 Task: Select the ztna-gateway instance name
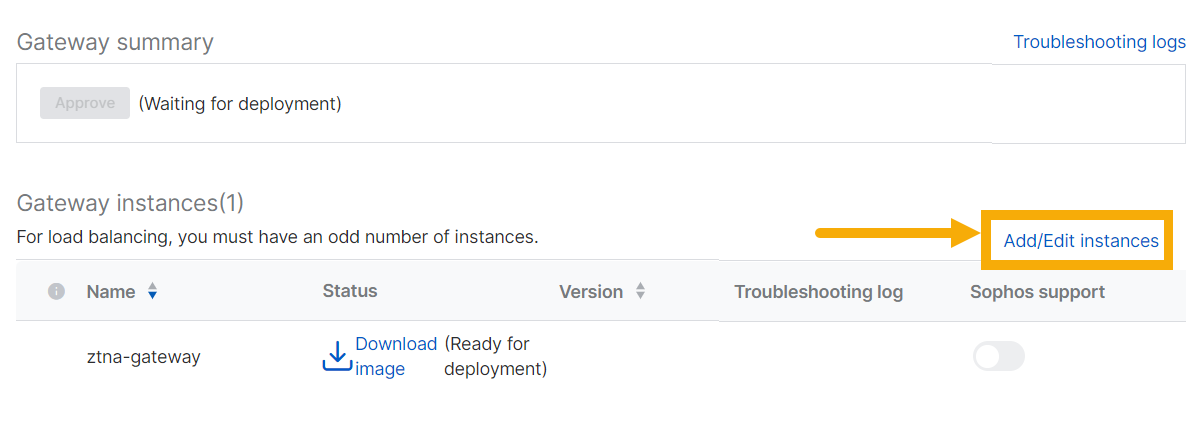[144, 356]
